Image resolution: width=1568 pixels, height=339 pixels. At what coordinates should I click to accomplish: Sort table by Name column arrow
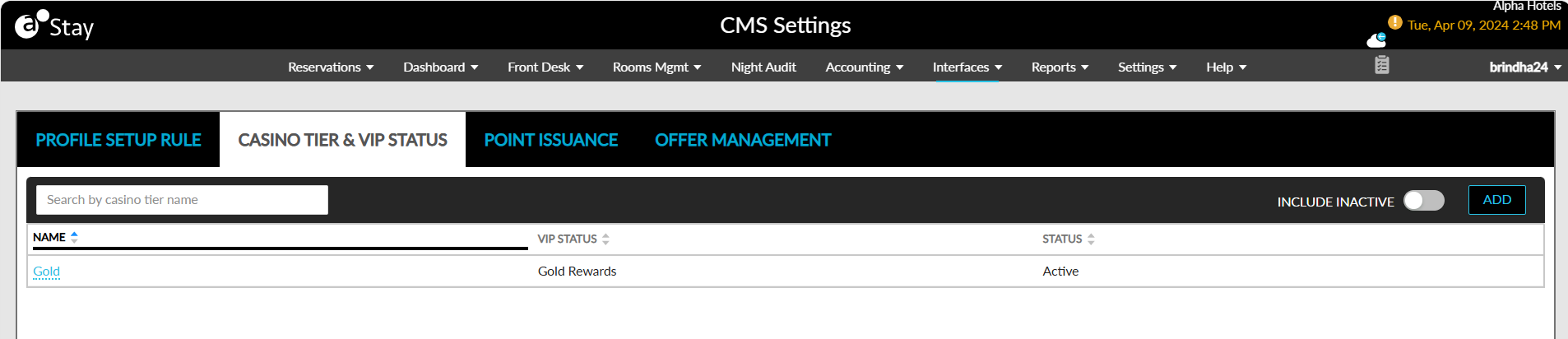click(74, 237)
